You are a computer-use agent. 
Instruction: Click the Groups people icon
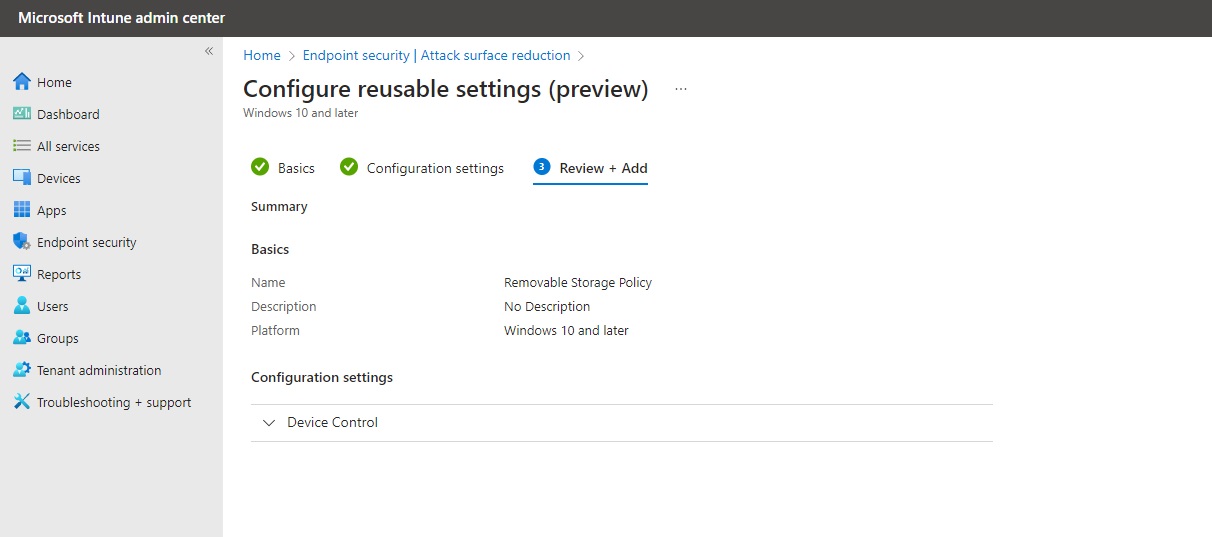pyautogui.click(x=22, y=338)
